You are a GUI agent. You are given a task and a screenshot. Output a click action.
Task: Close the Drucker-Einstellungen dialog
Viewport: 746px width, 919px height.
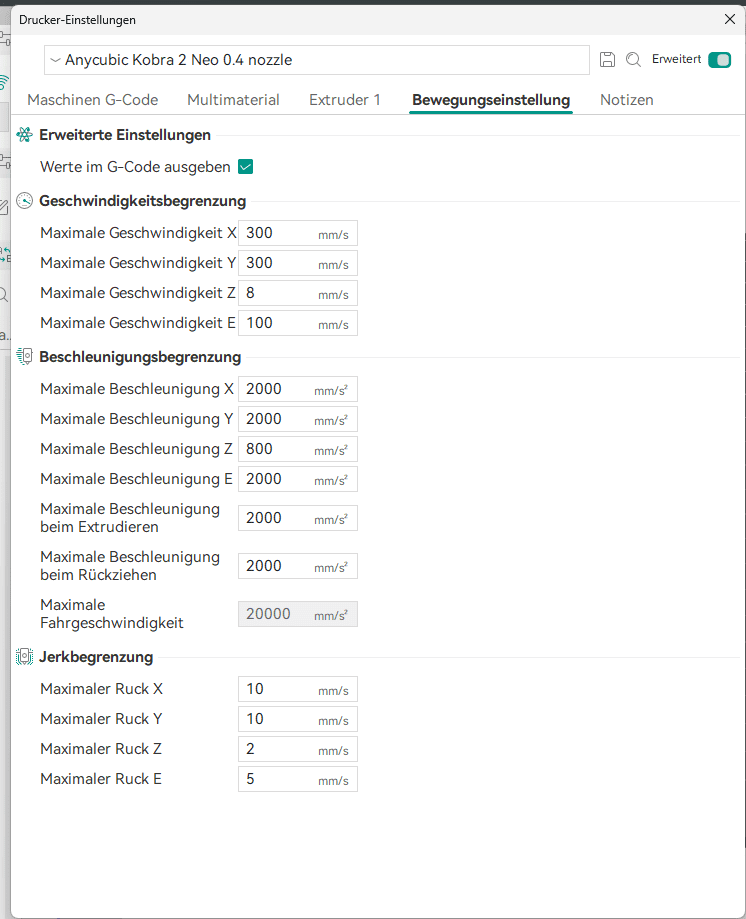pyautogui.click(x=729, y=19)
